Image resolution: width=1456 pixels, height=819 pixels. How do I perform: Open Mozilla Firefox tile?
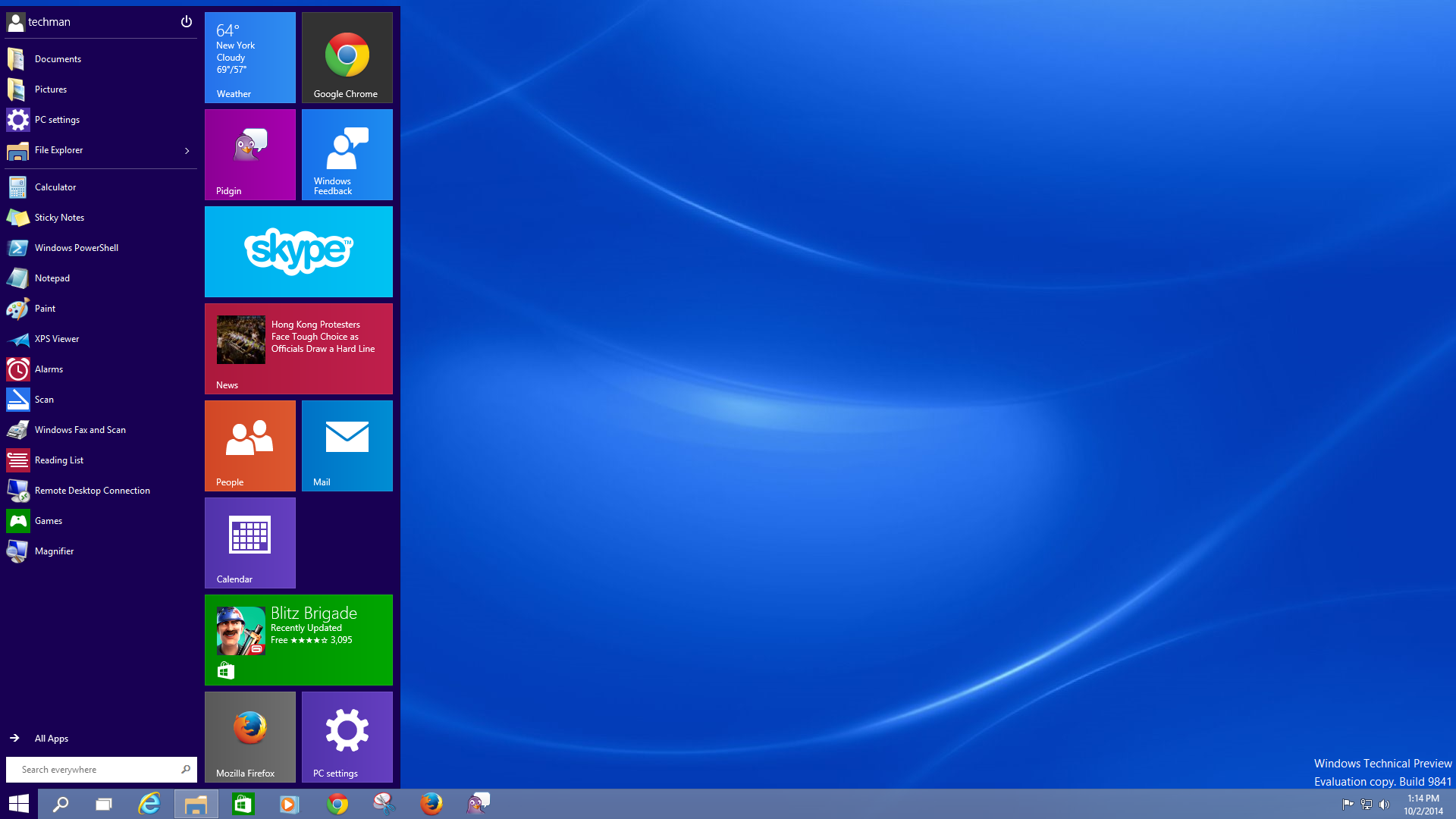tap(250, 735)
